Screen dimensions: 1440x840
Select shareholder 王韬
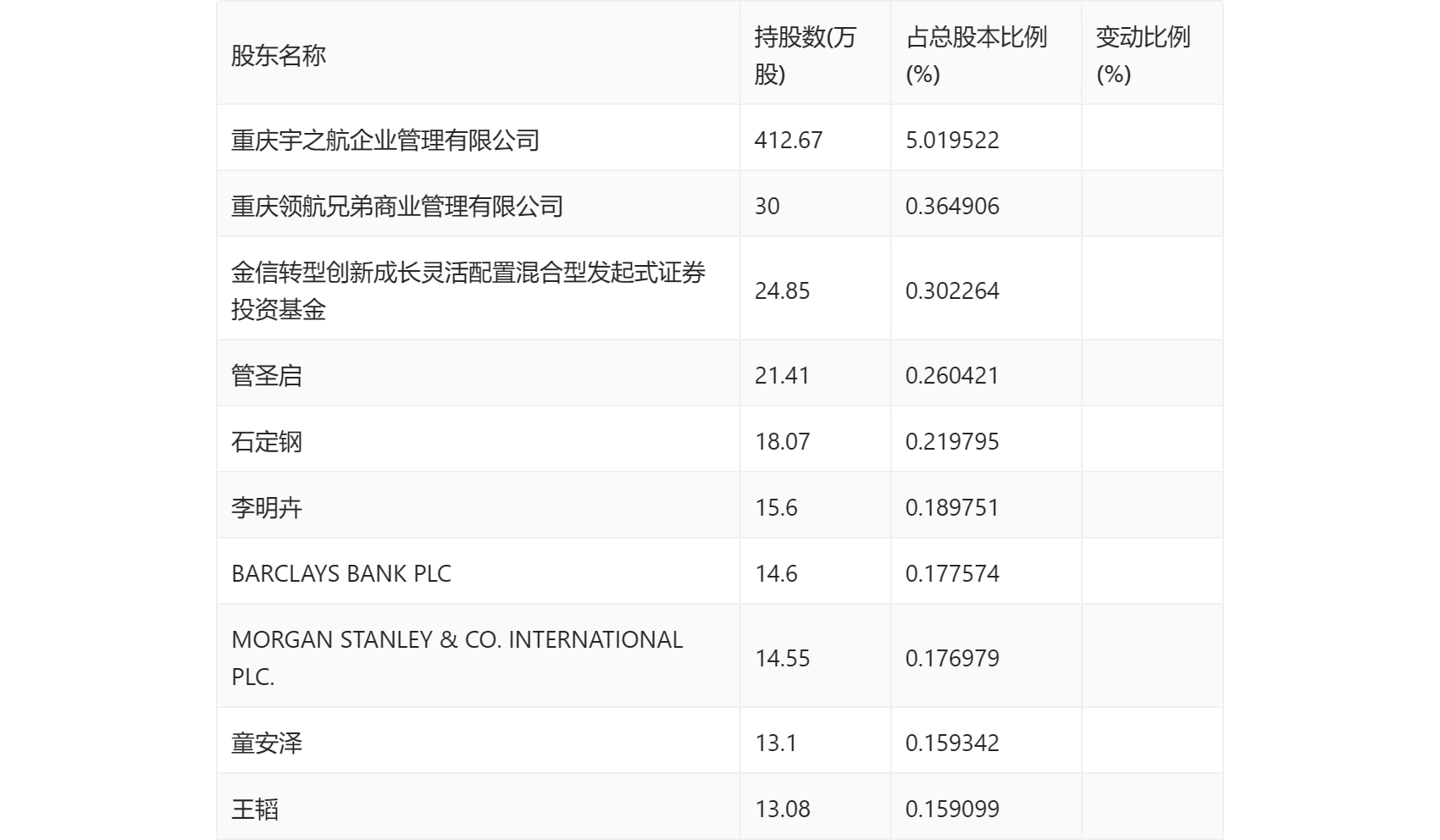255,809
